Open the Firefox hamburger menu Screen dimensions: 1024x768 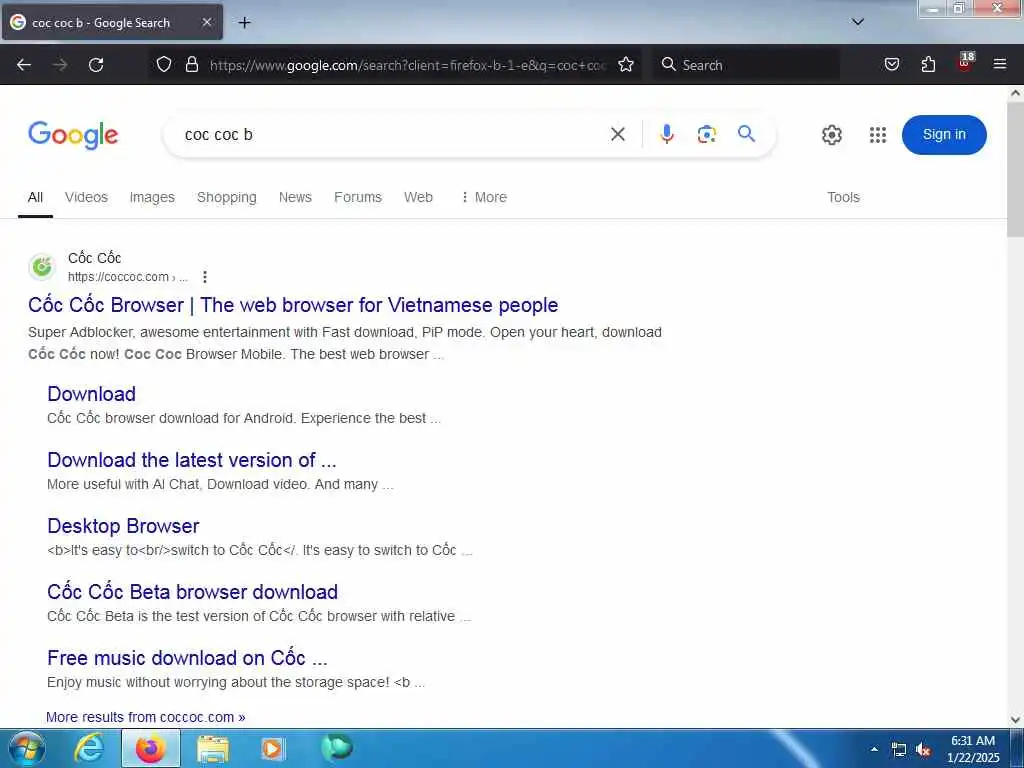999,64
